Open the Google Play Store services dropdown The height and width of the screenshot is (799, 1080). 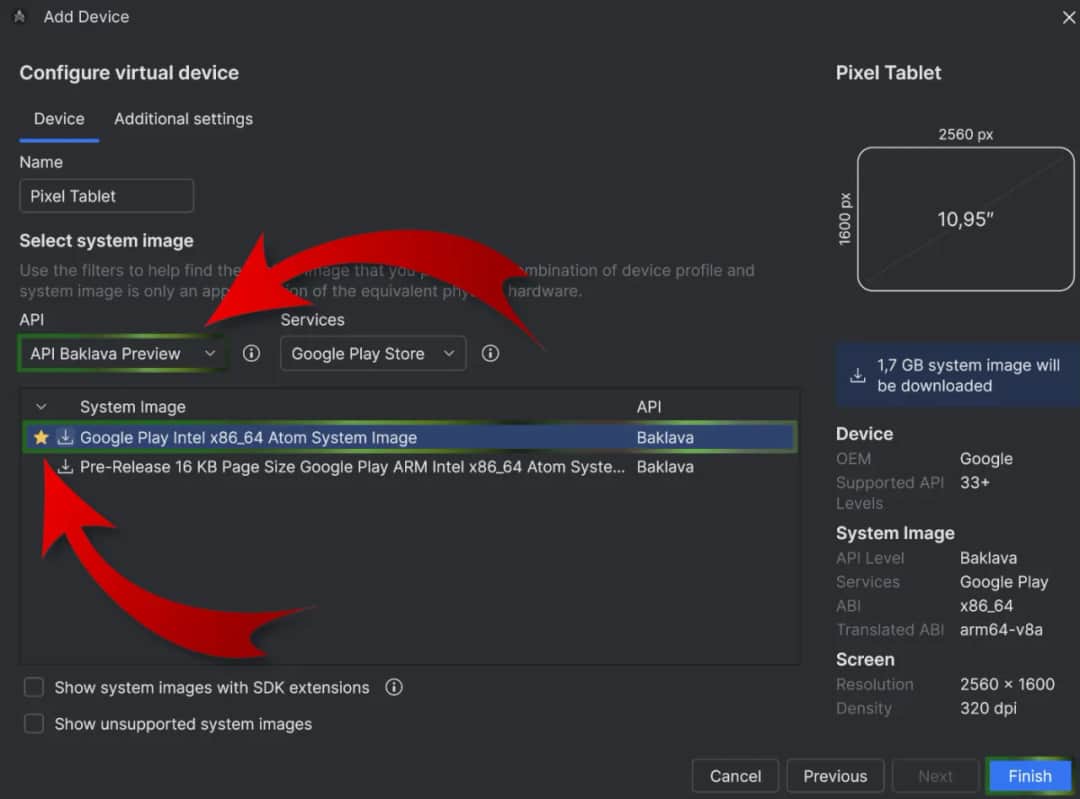(372, 354)
